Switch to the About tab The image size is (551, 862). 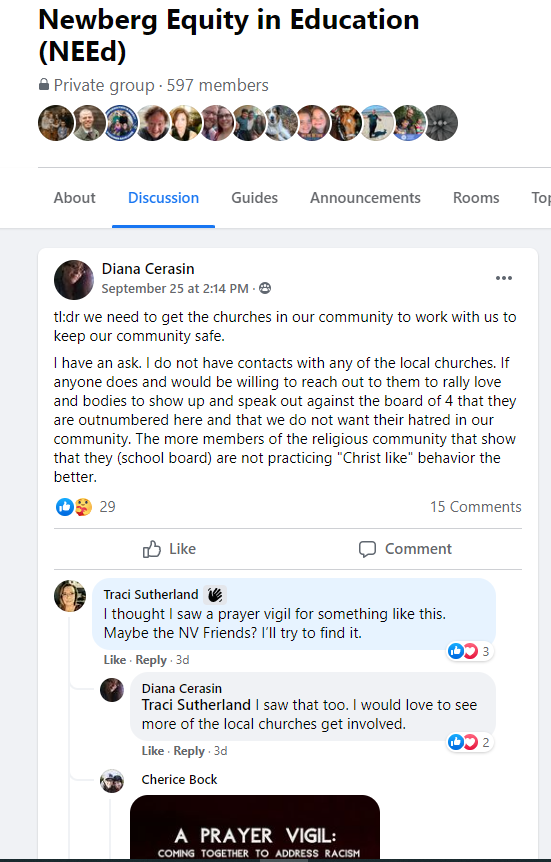(75, 197)
